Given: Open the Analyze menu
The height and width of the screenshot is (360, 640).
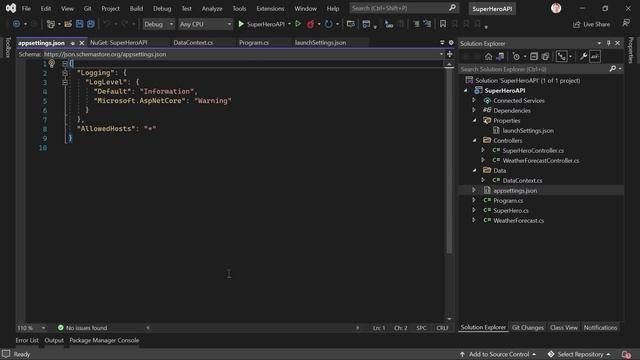Looking at the screenshot, I should point(212,8).
